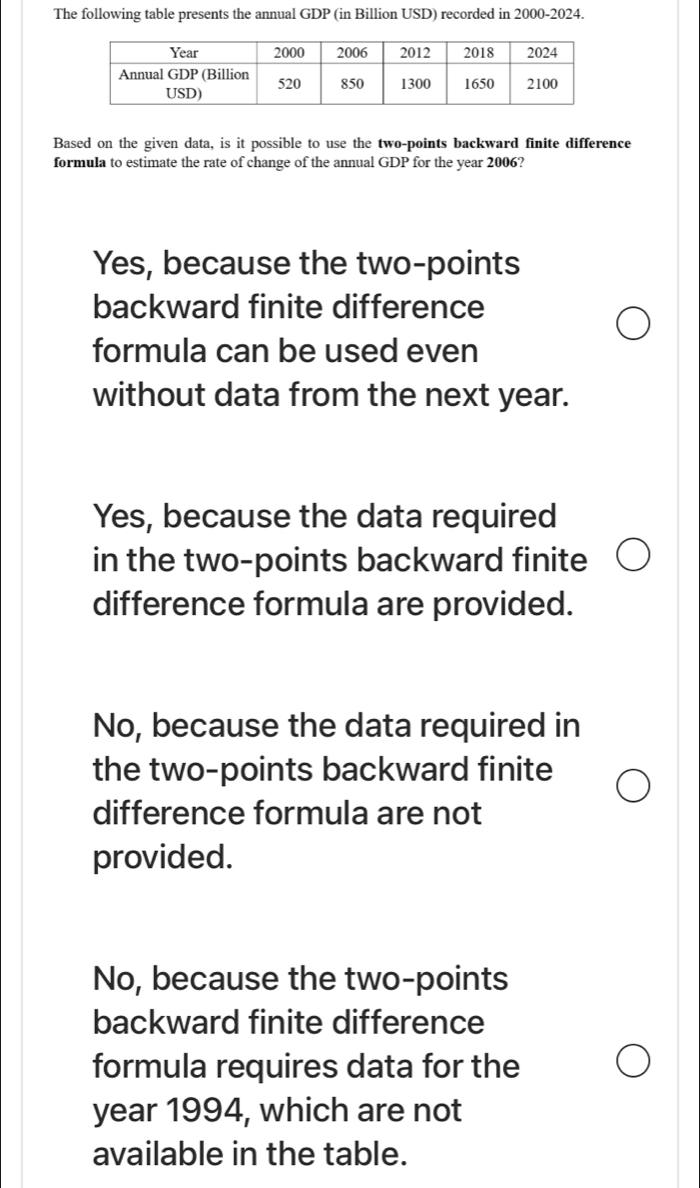Click the GDP value 1650 cell
This screenshot has width=700, height=1188.
478,83
